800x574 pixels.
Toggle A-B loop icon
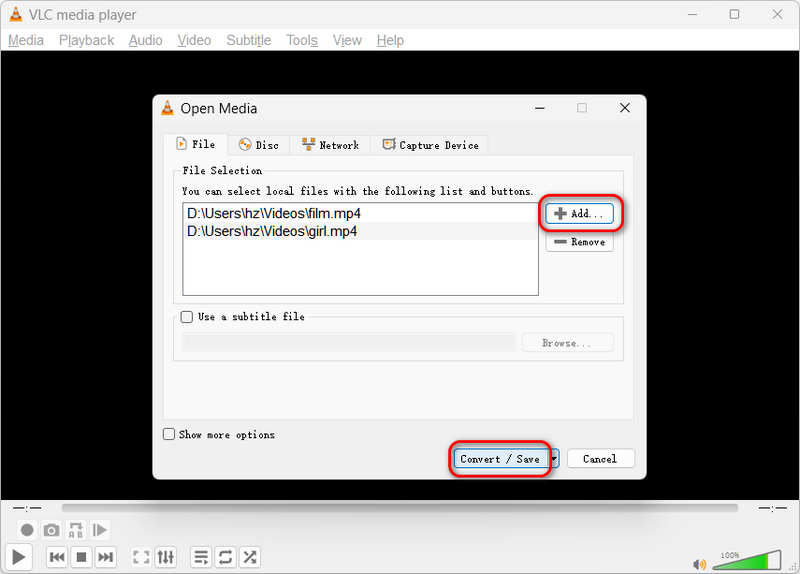pyautogui.click(x=76, y=530)
